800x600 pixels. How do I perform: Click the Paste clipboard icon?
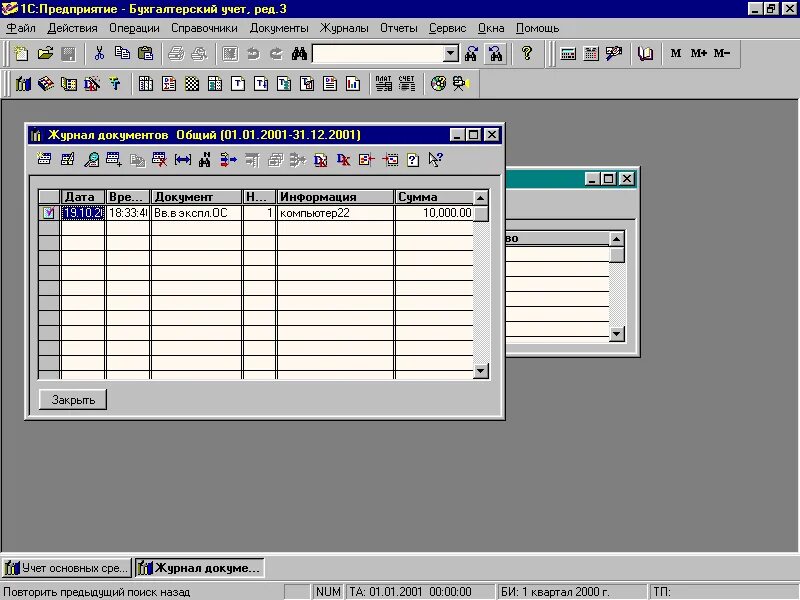click(145, 54)
